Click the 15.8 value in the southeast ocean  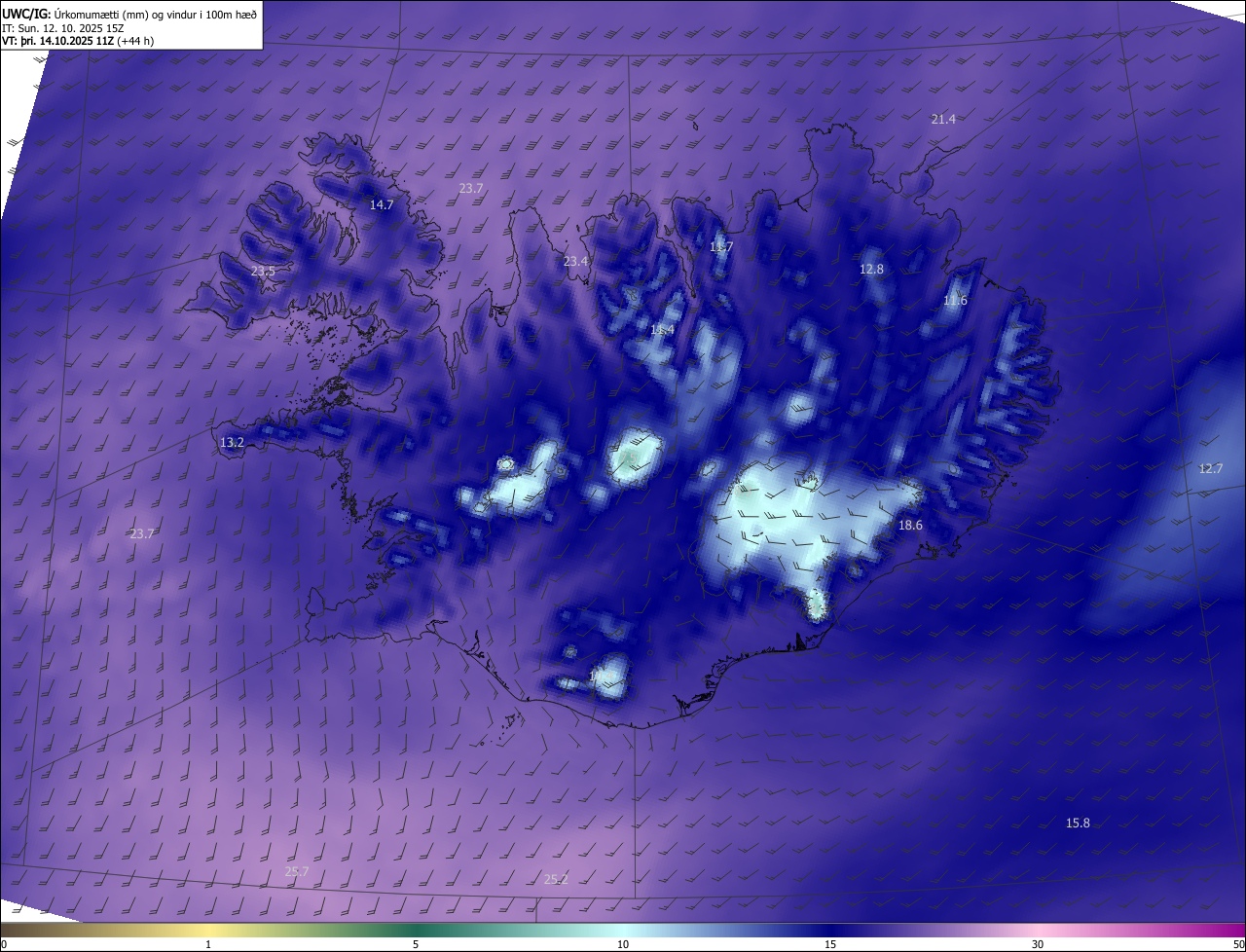[1078, 823]
